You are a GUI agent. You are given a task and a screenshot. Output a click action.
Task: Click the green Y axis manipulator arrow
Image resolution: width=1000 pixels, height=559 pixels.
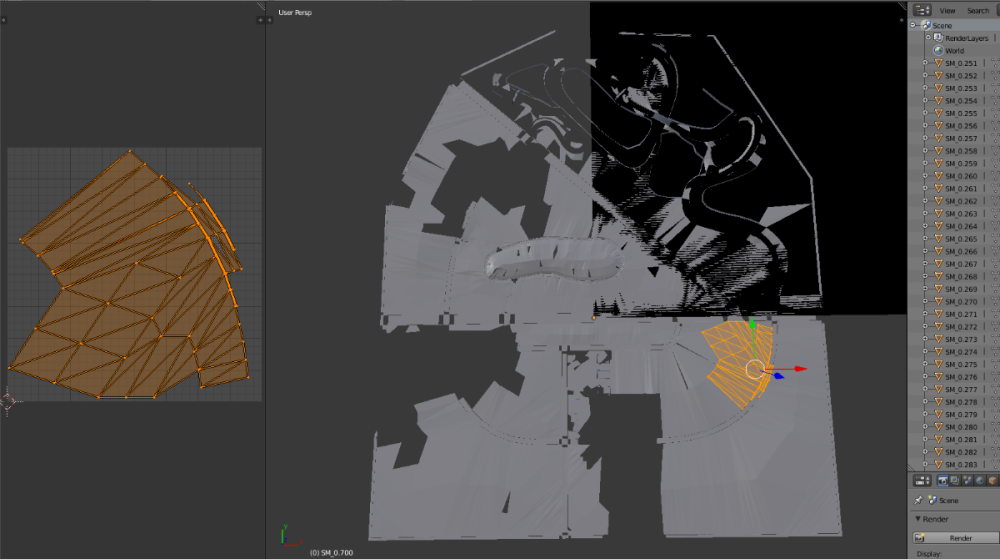[753, 324]
